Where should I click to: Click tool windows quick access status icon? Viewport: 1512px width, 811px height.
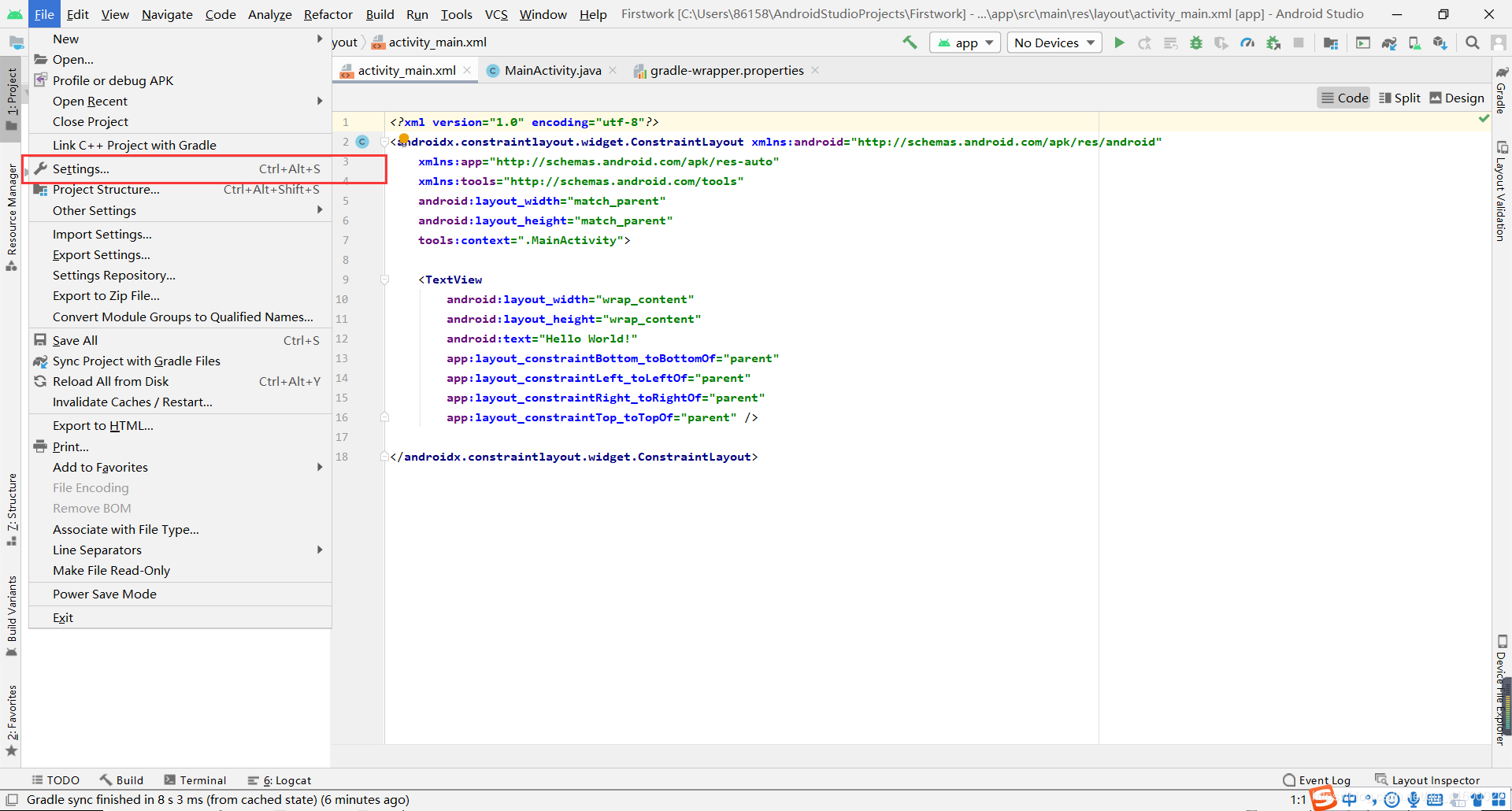[12, 800]
